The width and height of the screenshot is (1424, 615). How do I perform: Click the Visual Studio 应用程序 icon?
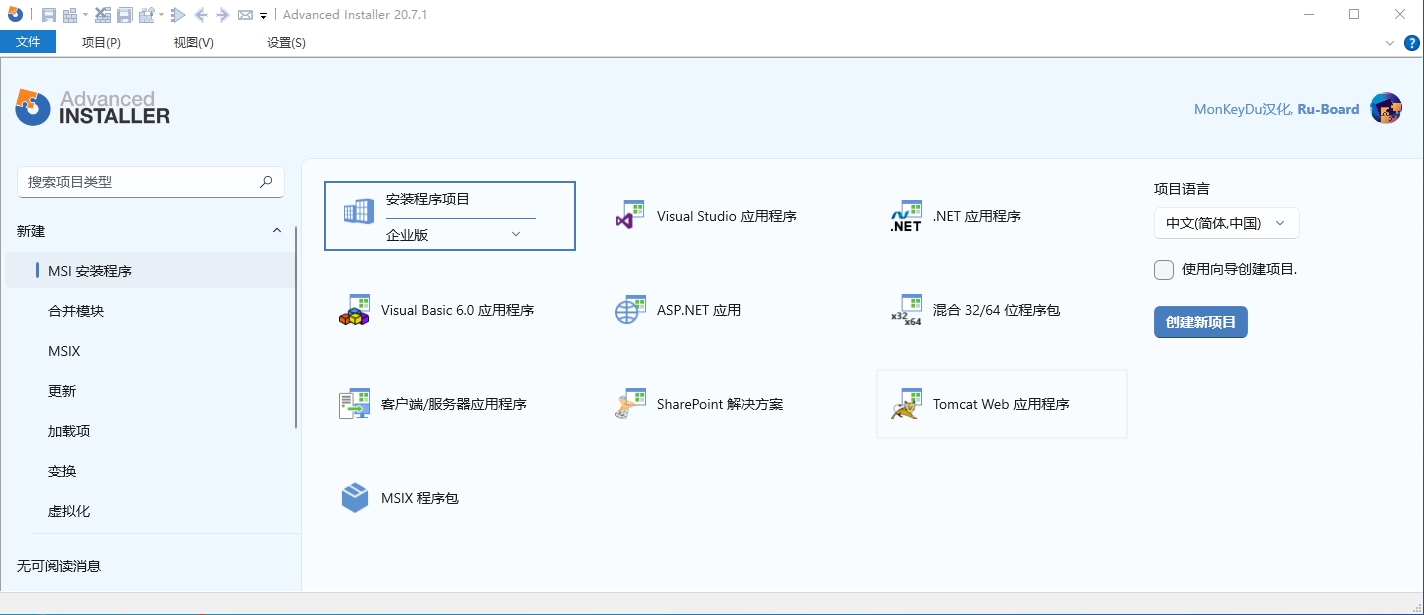(629, 216)
